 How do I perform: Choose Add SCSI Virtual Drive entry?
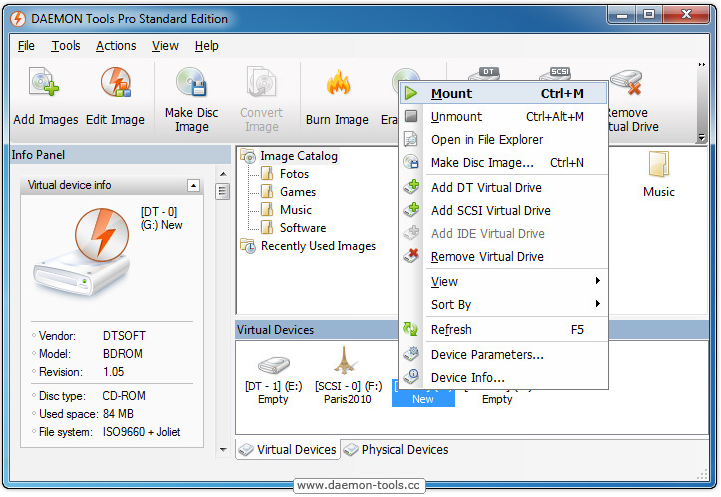click(504, 210)
